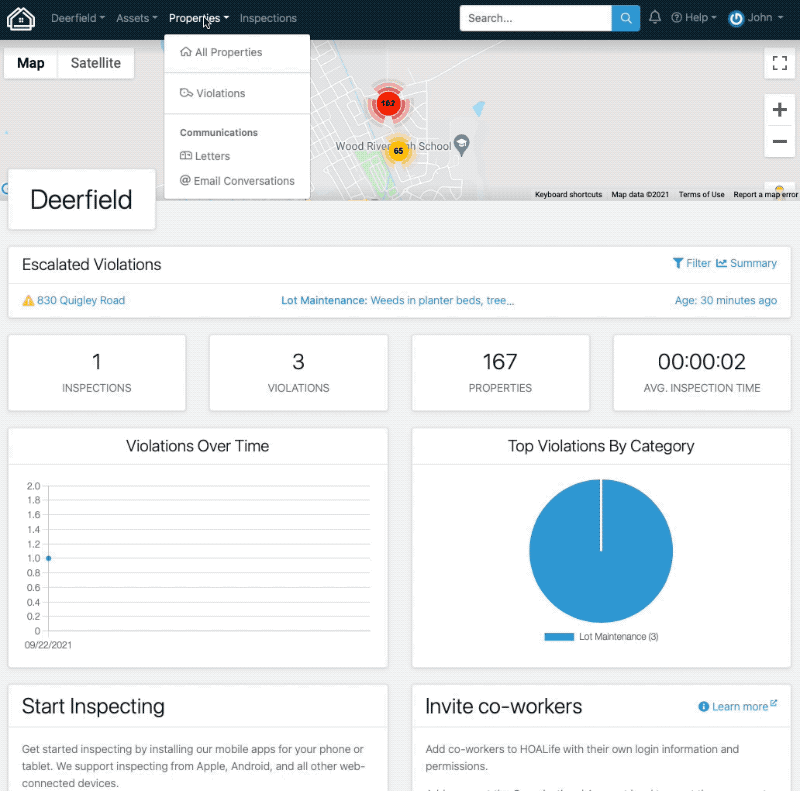
Task: Click the Deerfield title card
Action: tap(82, 200)
